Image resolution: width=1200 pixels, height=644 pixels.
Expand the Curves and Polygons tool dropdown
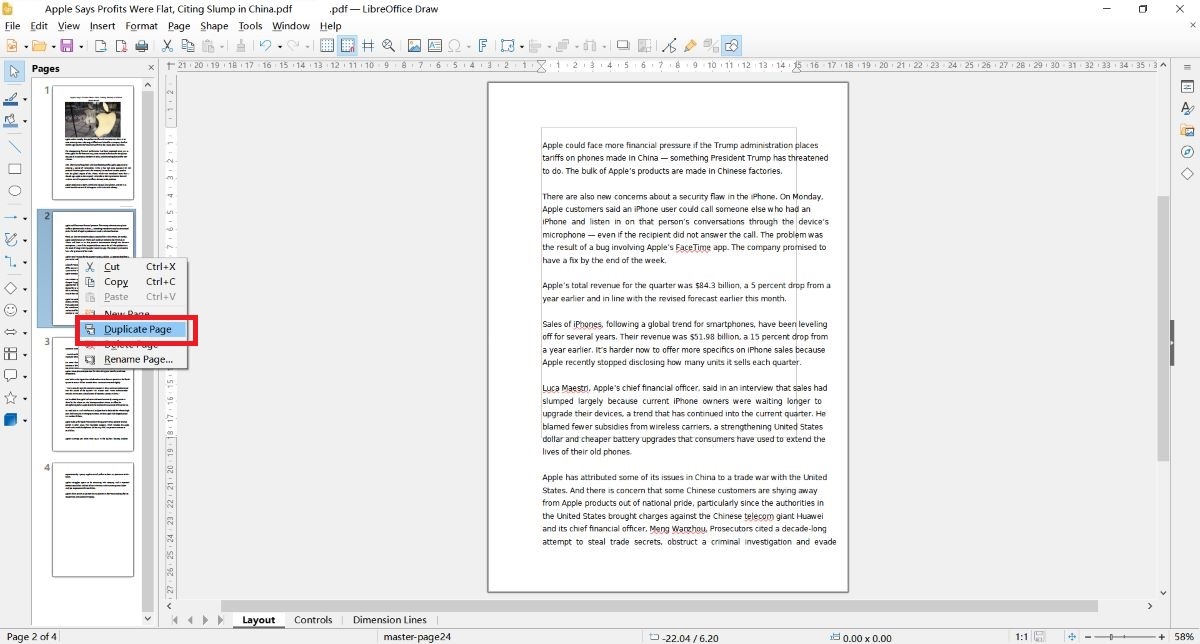point(26,239)
